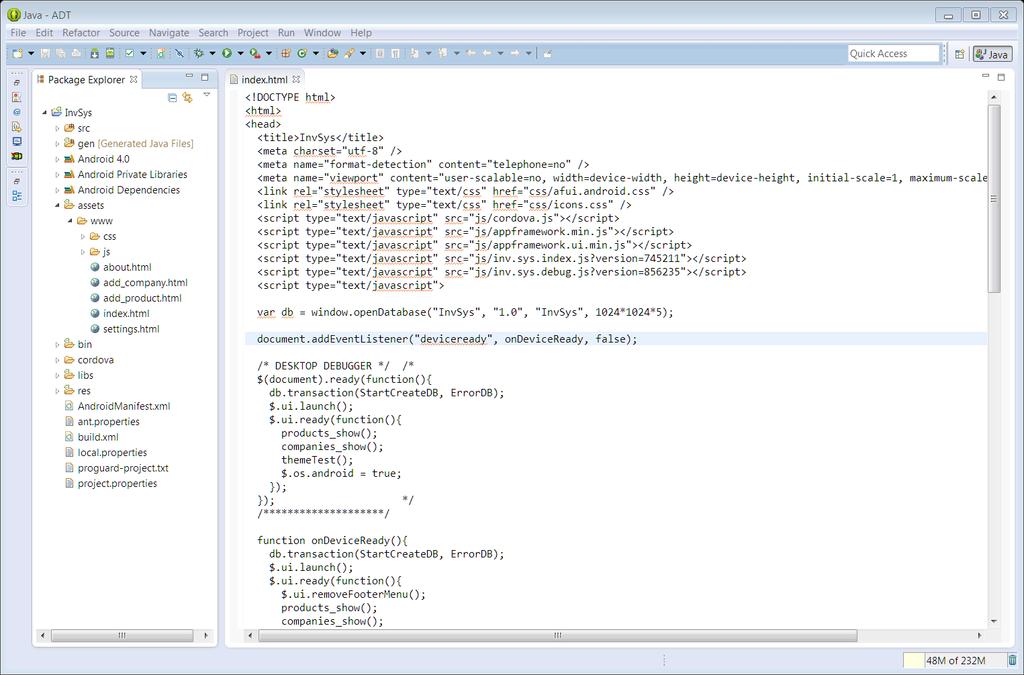Select proguard-project.txt file

[x=123, y=468]
